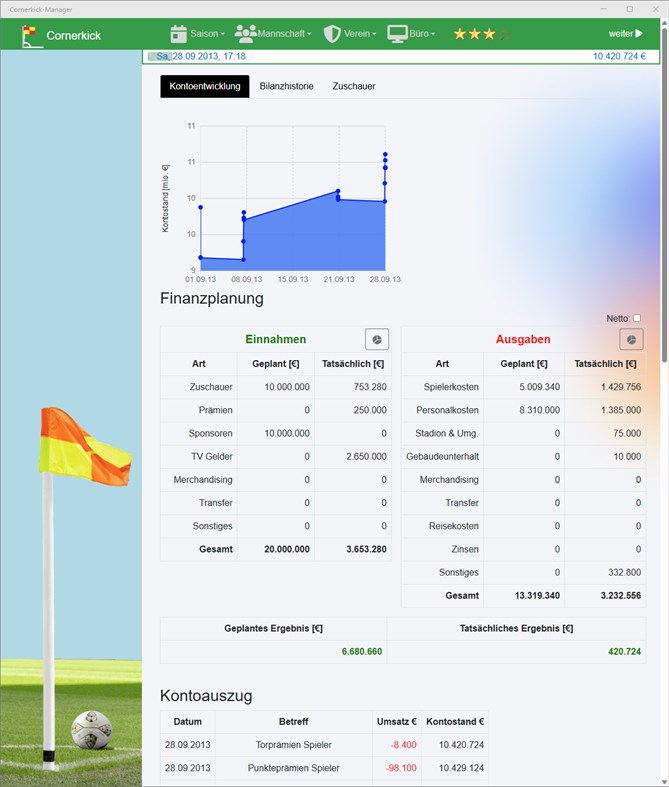Click the 753.280 Zuschauer actual value
Image resolution: width=669 pixels, height=787 pixels.
tap(370, 387)
